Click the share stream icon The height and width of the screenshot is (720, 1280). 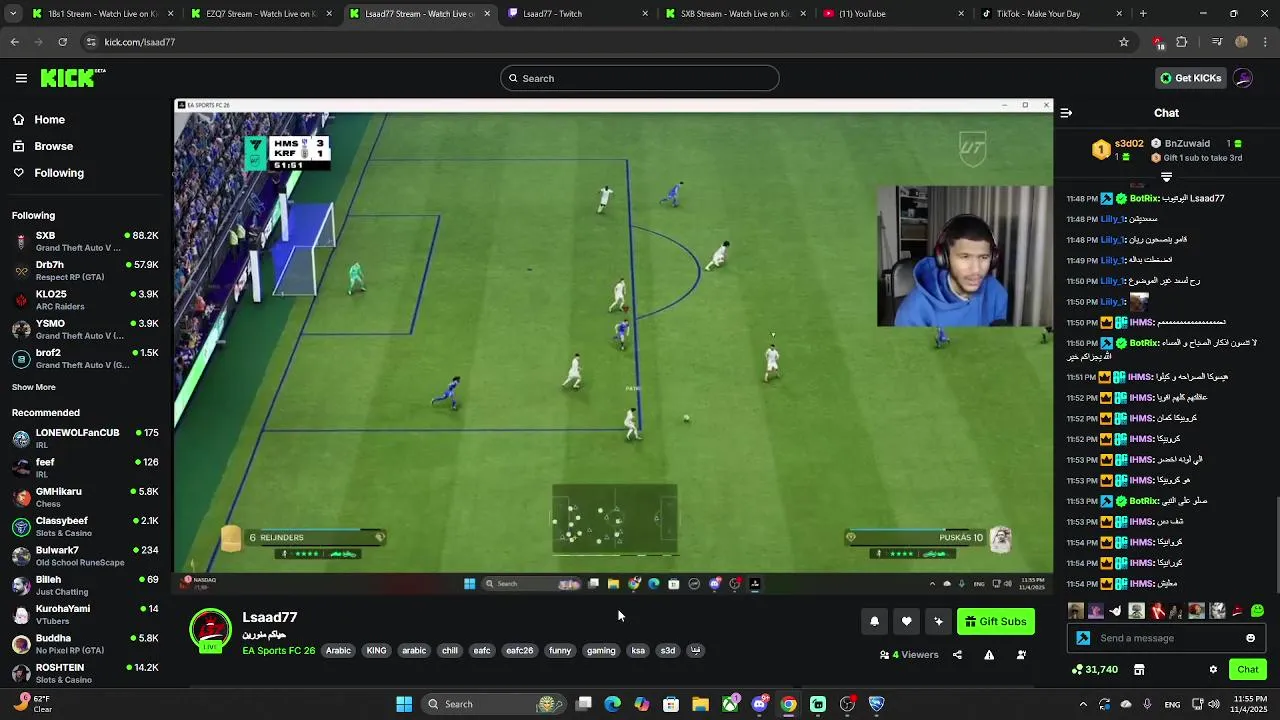pos(957,655)
